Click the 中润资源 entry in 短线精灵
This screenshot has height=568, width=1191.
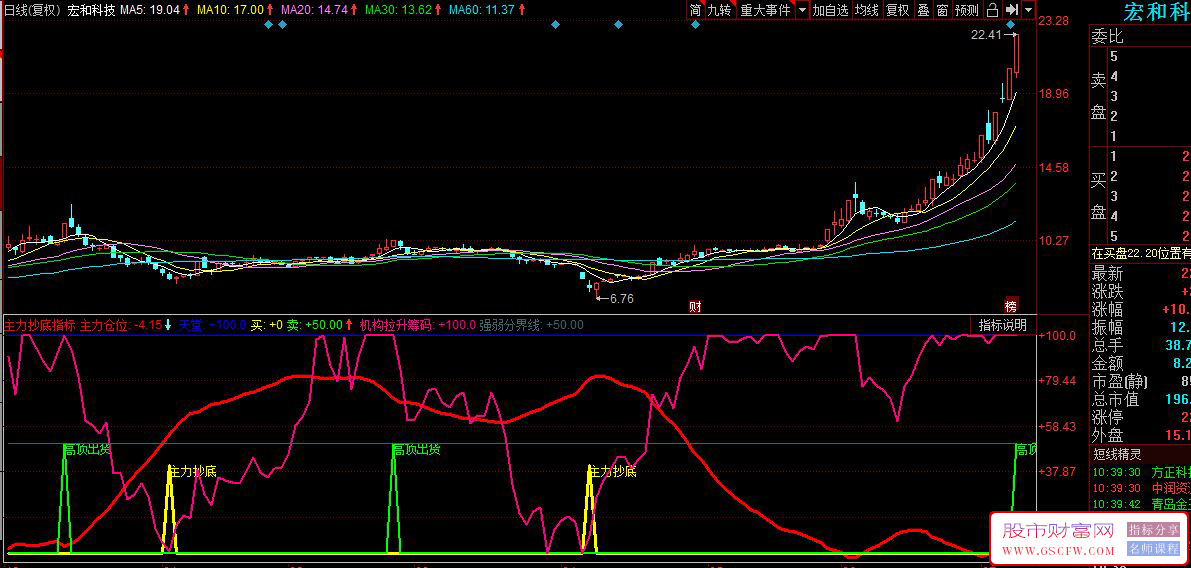(1140, 488)
